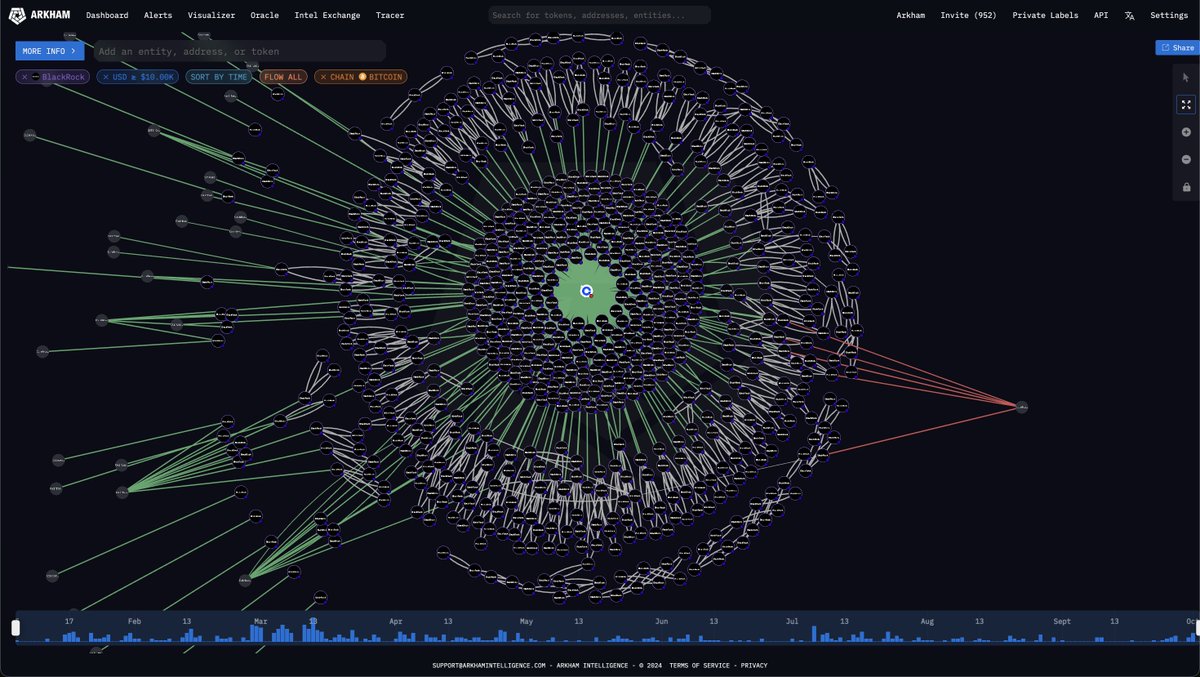Image resolution: width=1200 pixels, height=677 pixels.
Task: Click the Share button
Action: point(1177,47)
